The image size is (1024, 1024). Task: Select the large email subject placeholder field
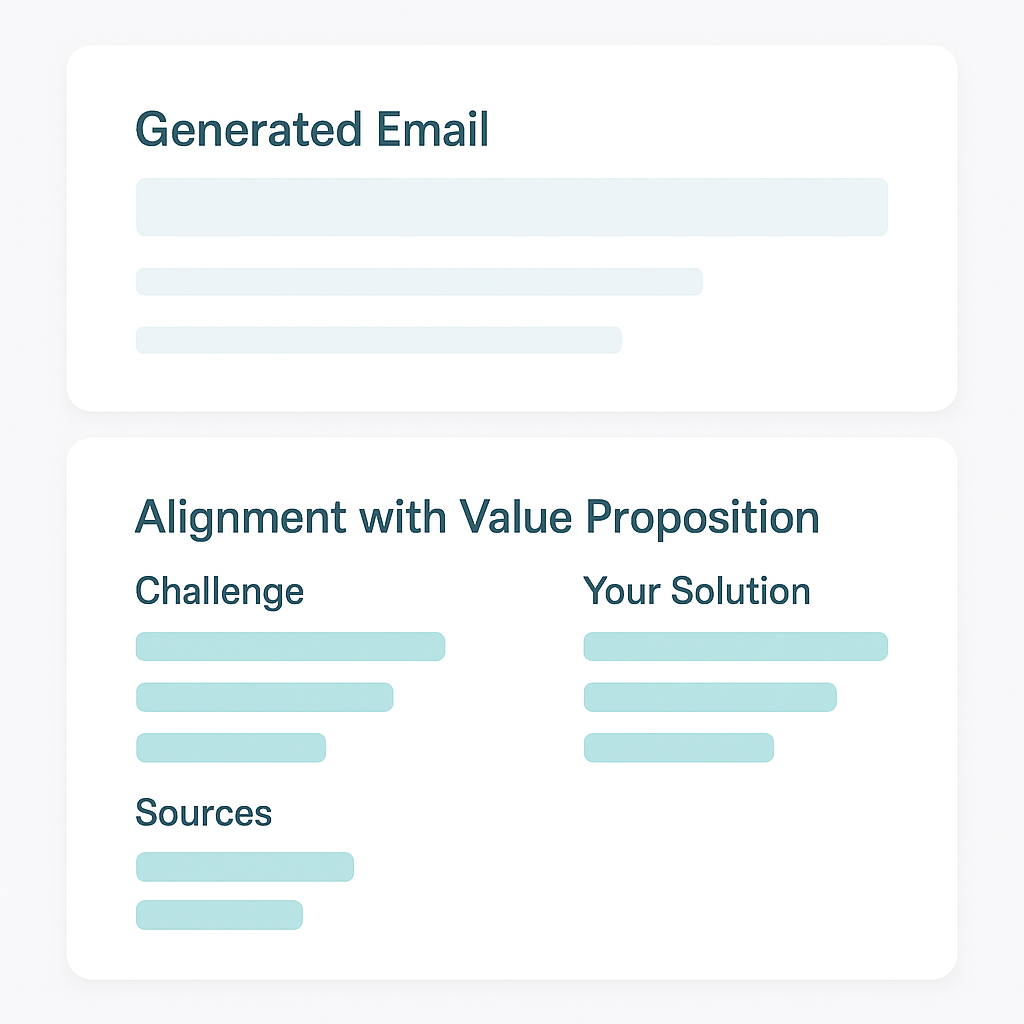[512, 207]
